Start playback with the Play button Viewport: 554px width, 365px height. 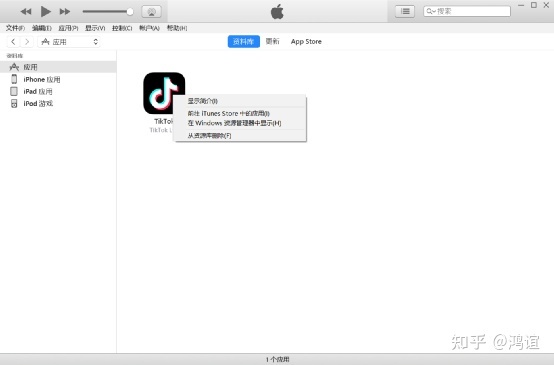pyautogui.click(x=45, y=12)
